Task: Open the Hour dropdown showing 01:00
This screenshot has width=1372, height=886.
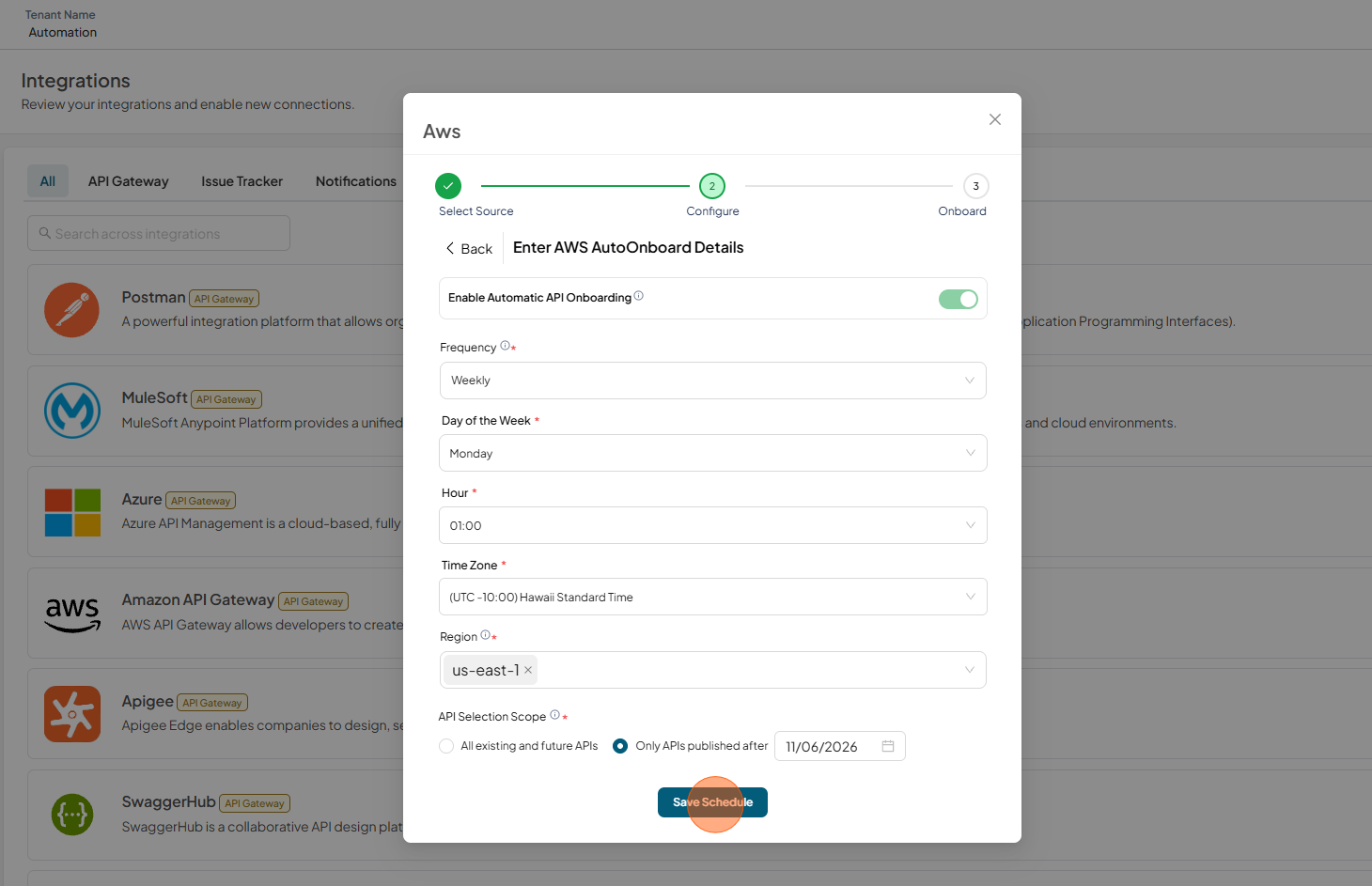Action: pyautogui.click(x=712, y=525)
